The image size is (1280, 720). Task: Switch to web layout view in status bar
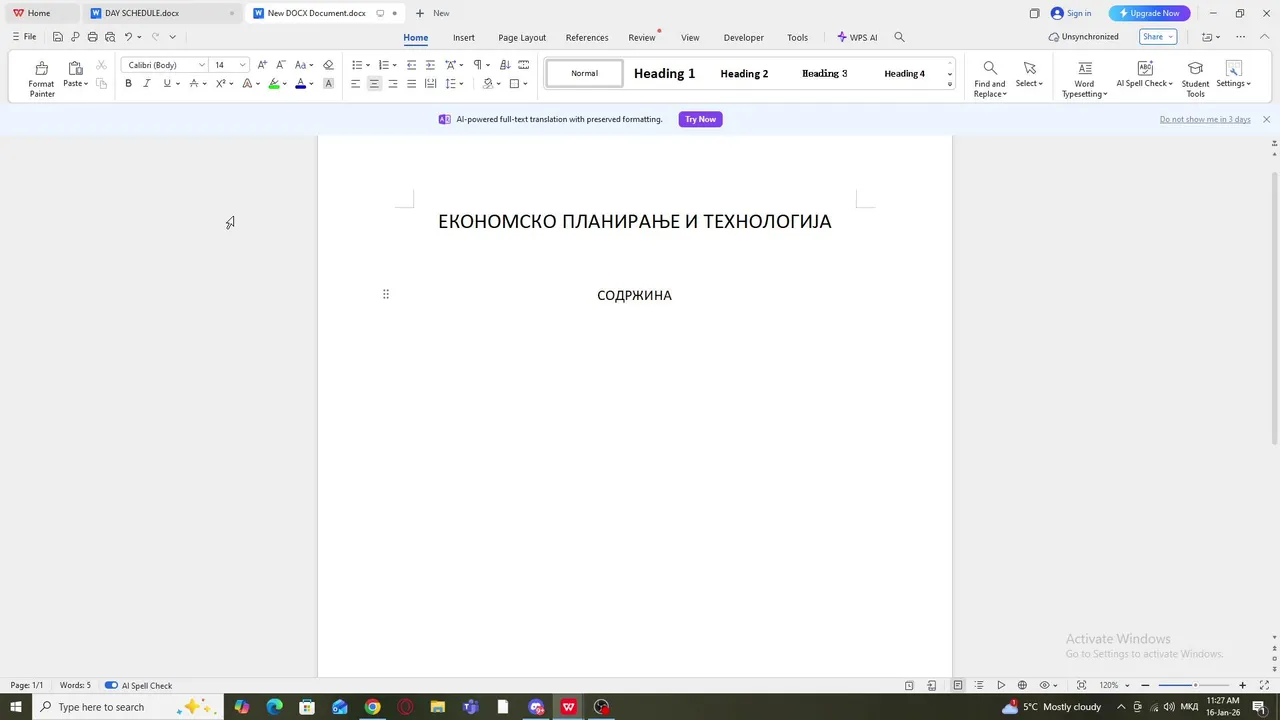coord(1022,685)
